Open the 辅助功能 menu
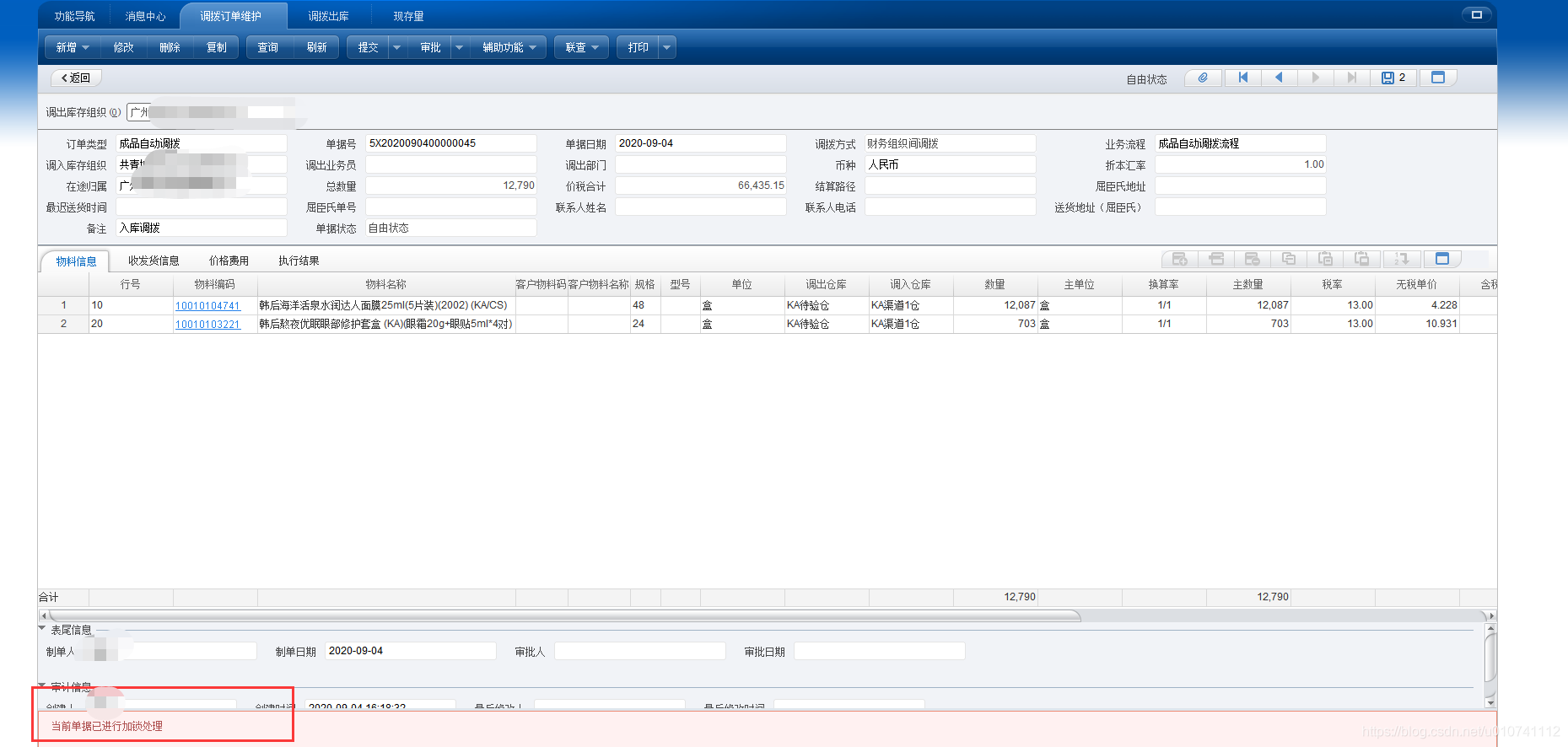1568x747 pixels. click(509, 48)
